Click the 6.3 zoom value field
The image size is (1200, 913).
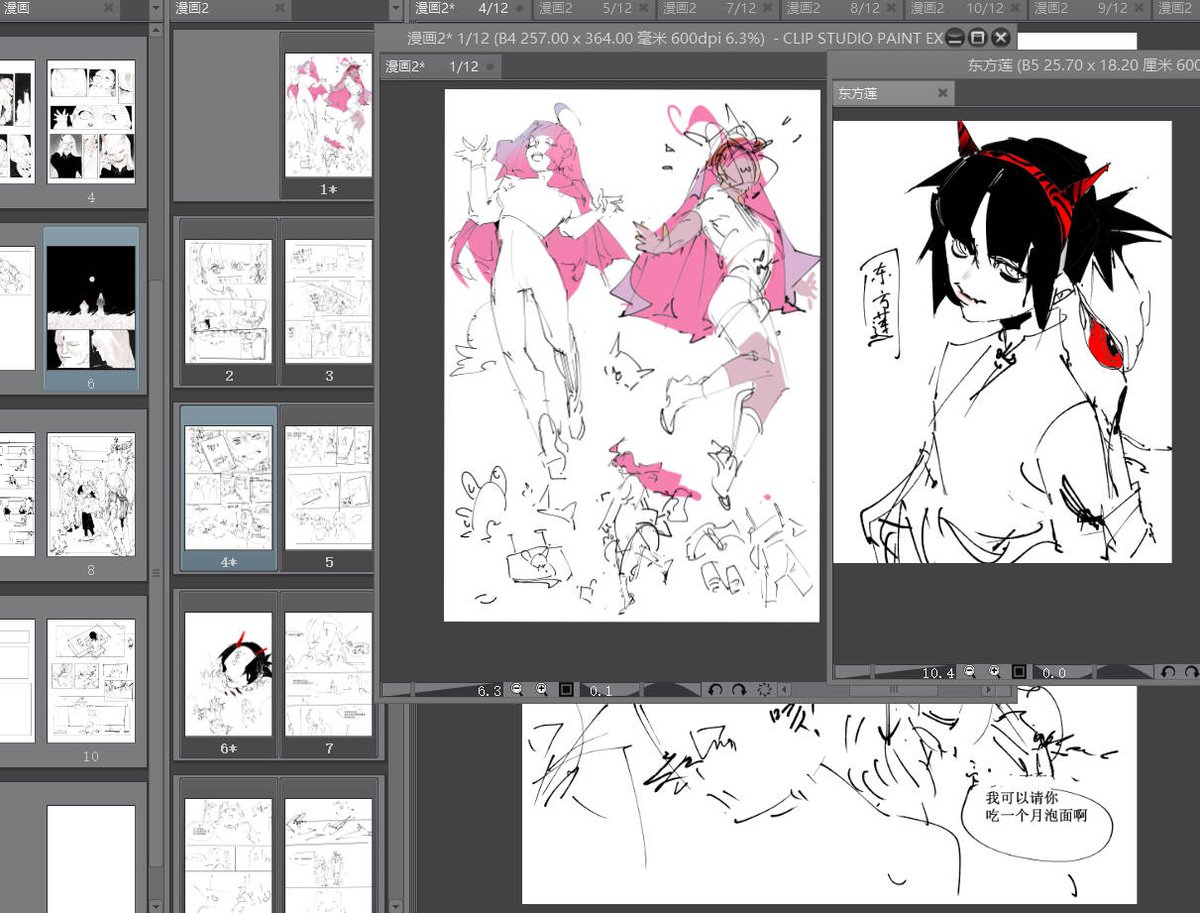489,690
